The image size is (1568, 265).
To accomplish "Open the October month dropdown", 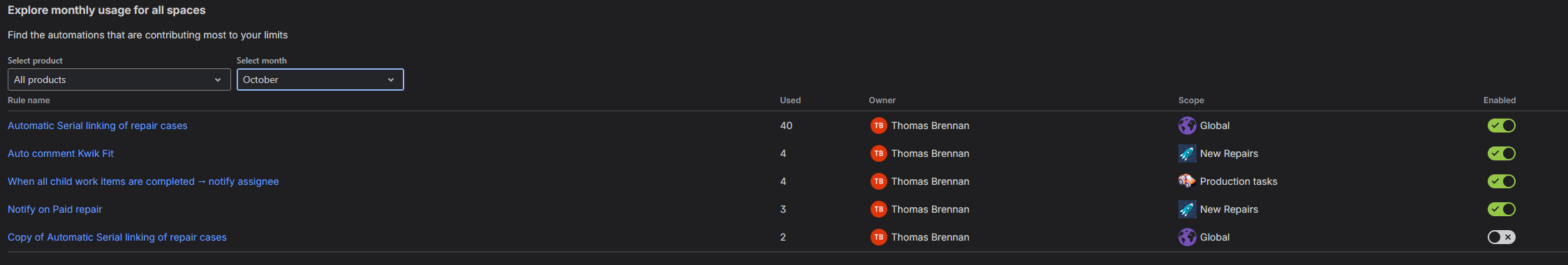I will [320, 79].
